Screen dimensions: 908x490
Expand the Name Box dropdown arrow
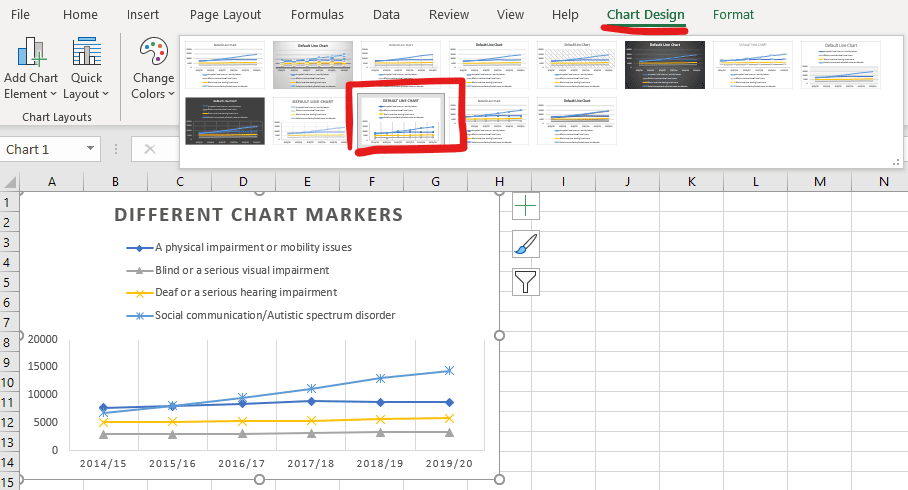coord(92,149)
